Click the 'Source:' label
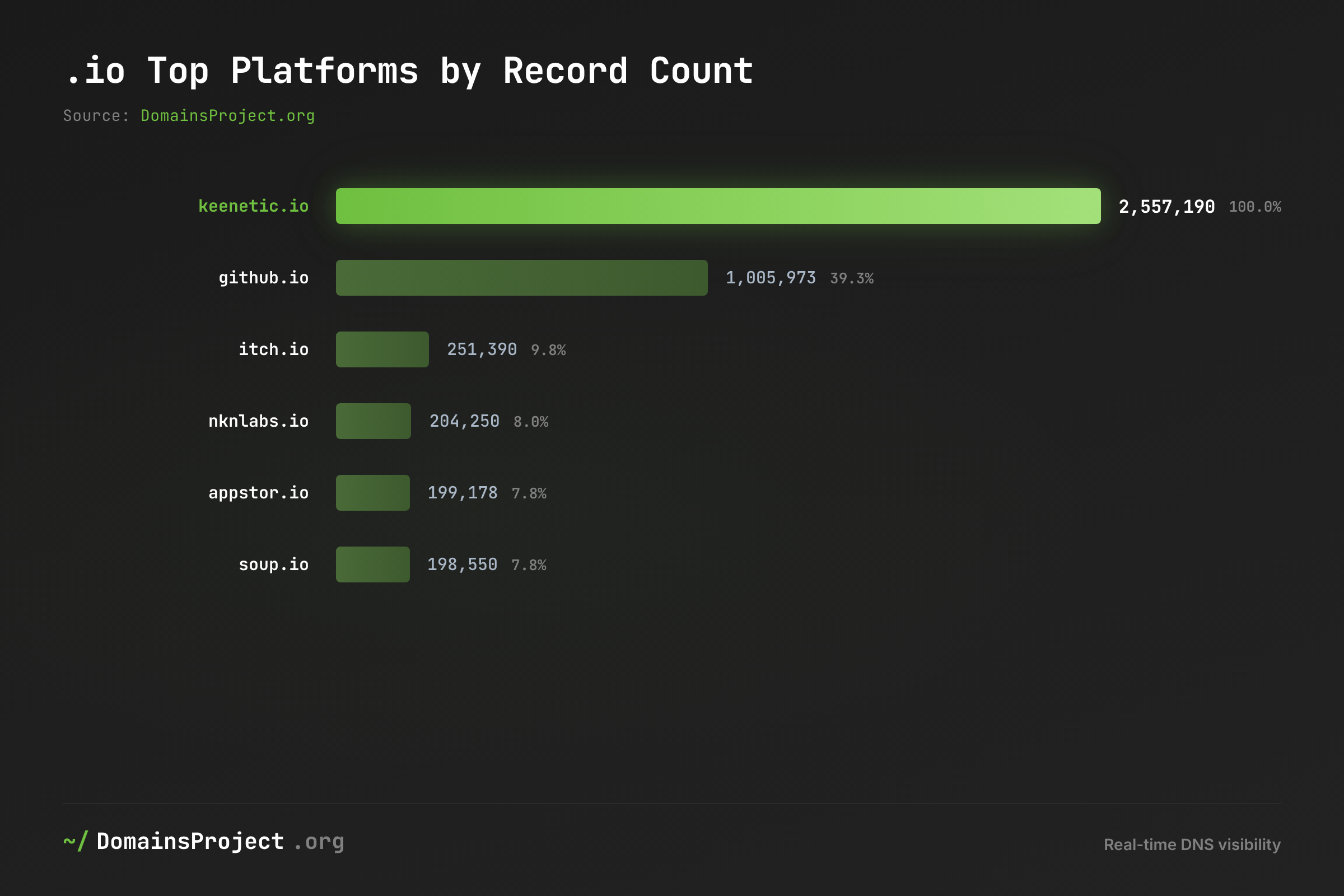Viewport: 1344px width, 896px height. pos(96,116)
